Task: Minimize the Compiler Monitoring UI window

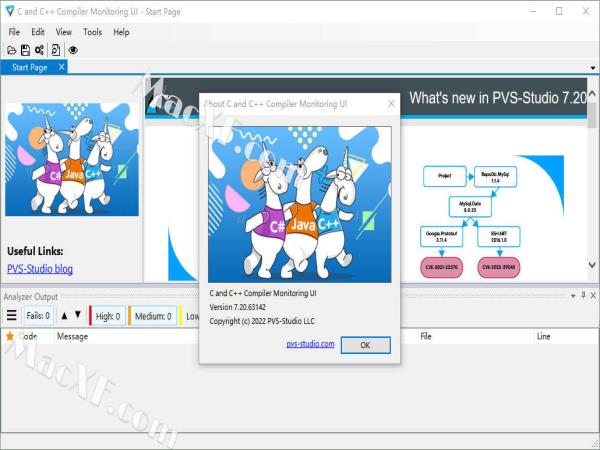Action: (533, 11)
